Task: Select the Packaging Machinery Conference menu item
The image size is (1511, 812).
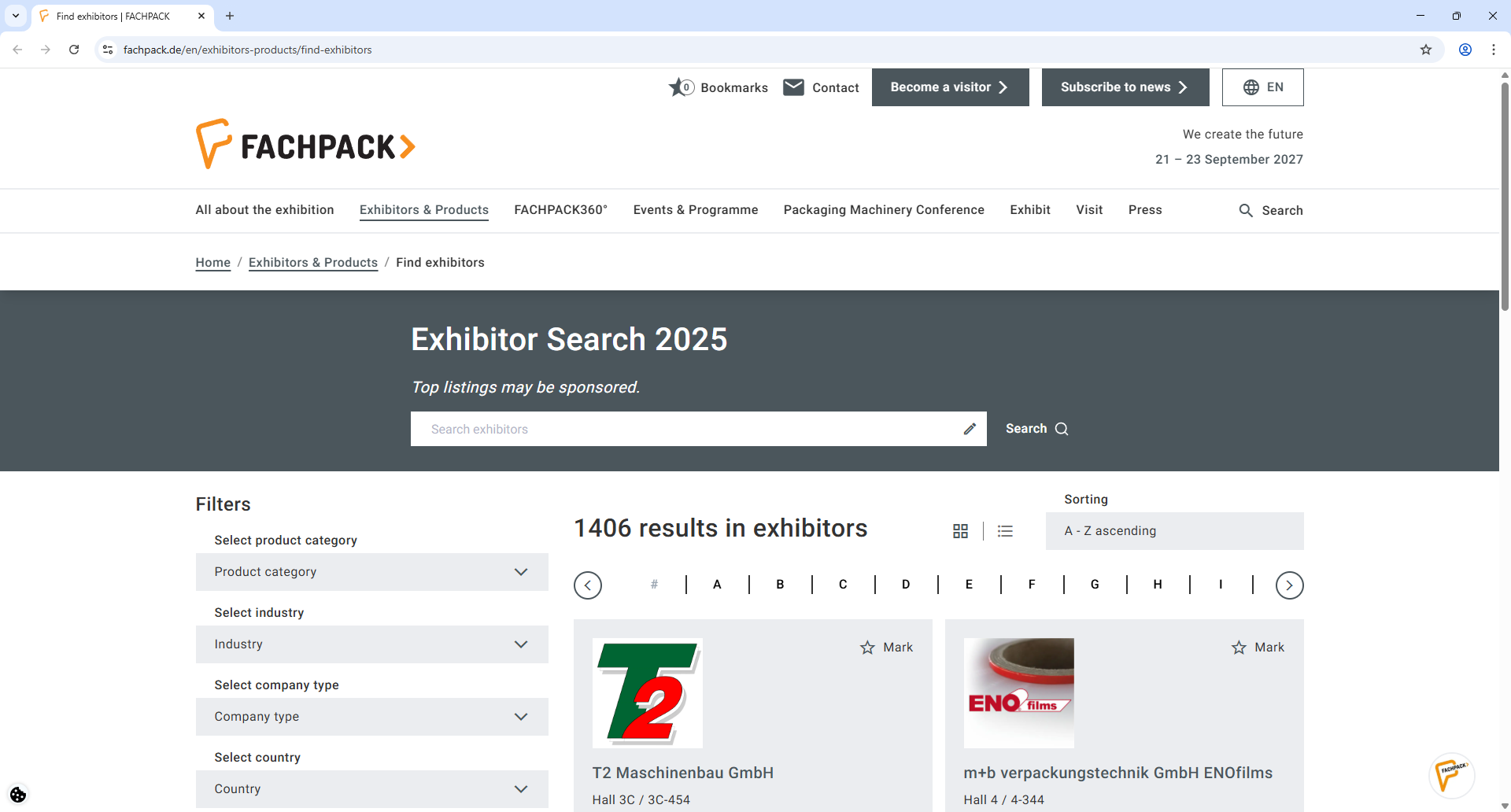Action: (883, 210)
